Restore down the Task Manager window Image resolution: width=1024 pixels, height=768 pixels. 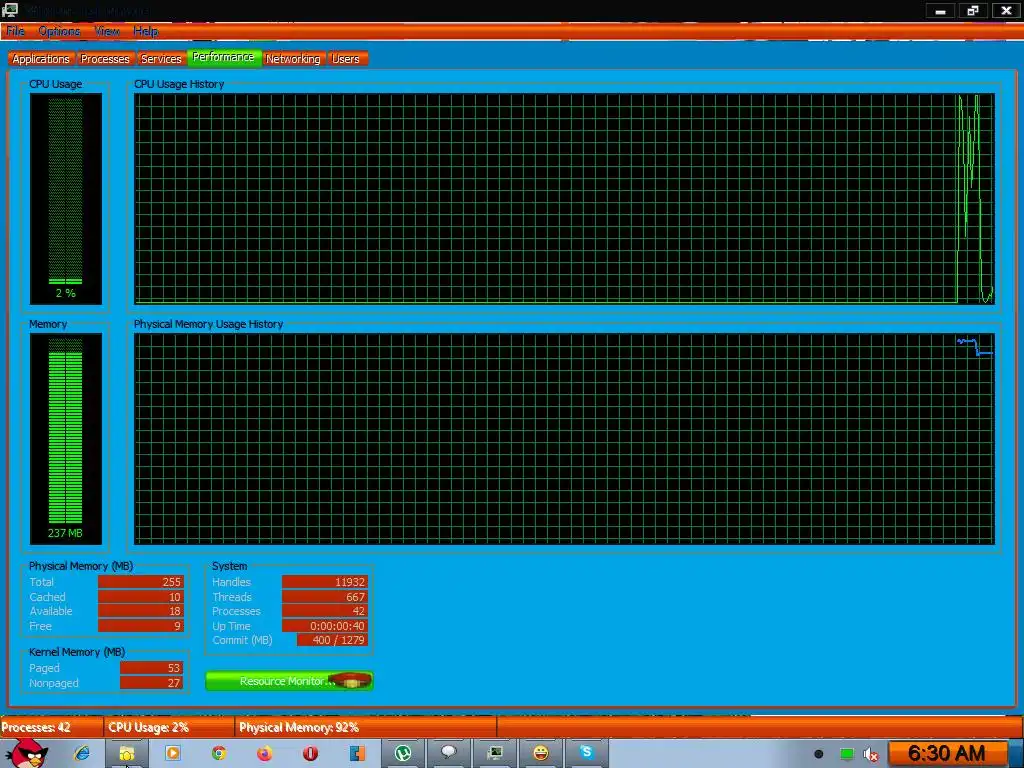(973, 10)
